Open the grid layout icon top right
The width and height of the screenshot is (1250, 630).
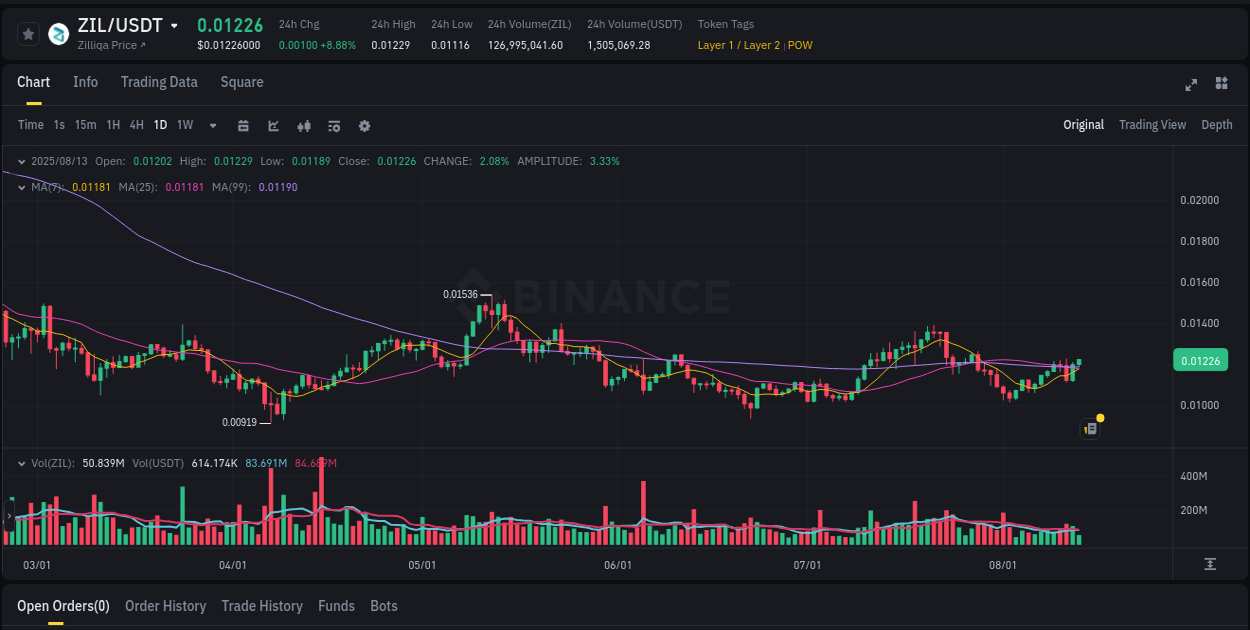pyautogui.click(x=1220, y=85)
